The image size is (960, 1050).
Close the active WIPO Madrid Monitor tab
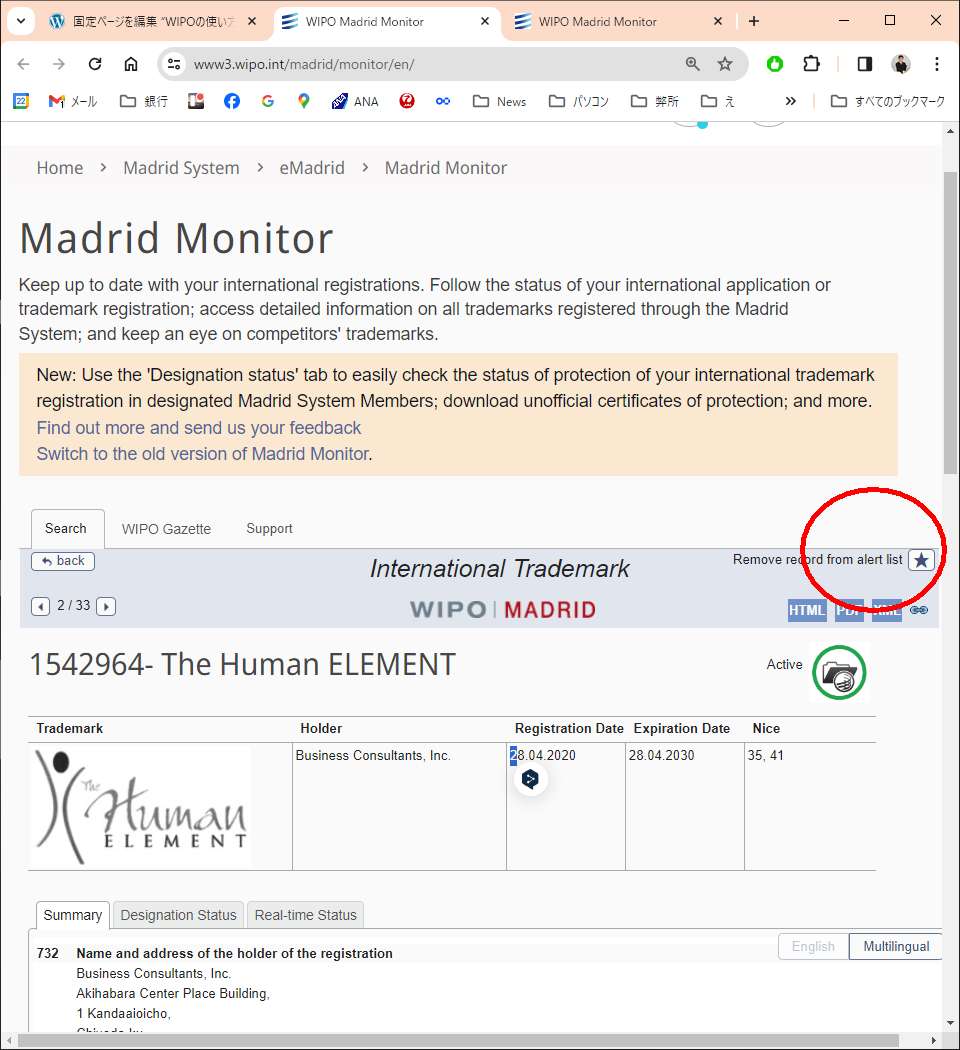tap(485, 21)
